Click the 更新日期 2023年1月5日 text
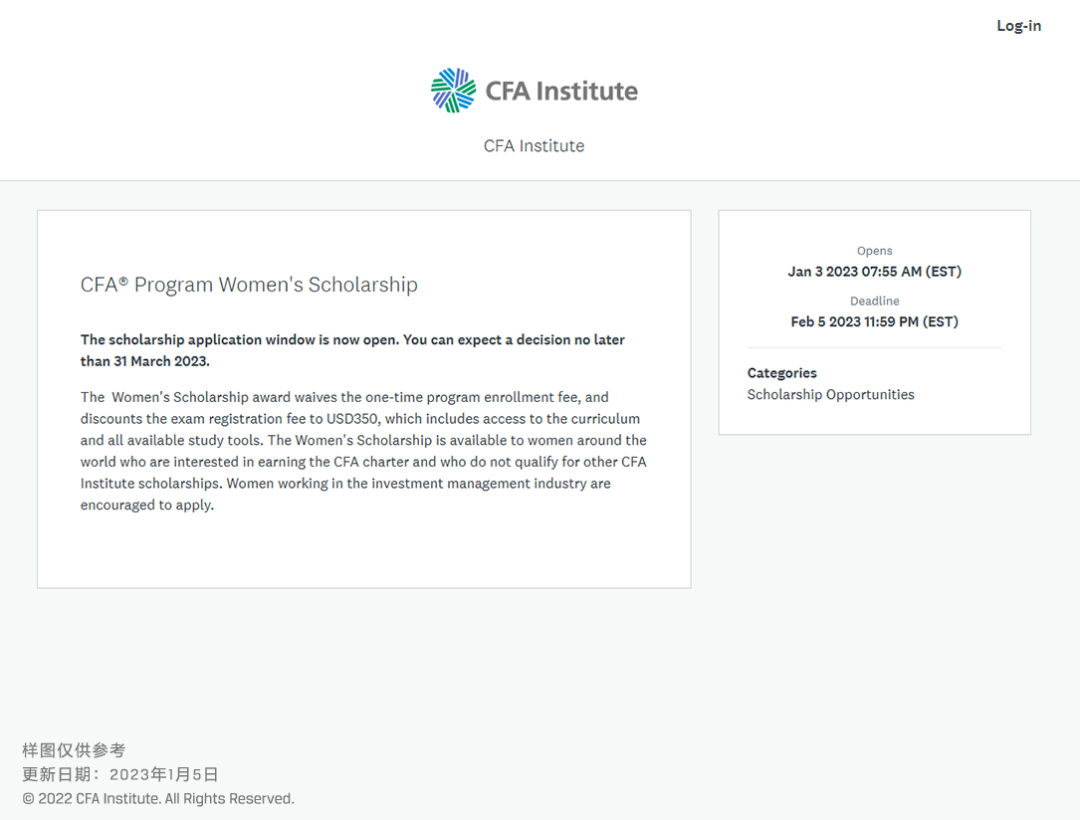1080x820 pixels. [120, 775]
